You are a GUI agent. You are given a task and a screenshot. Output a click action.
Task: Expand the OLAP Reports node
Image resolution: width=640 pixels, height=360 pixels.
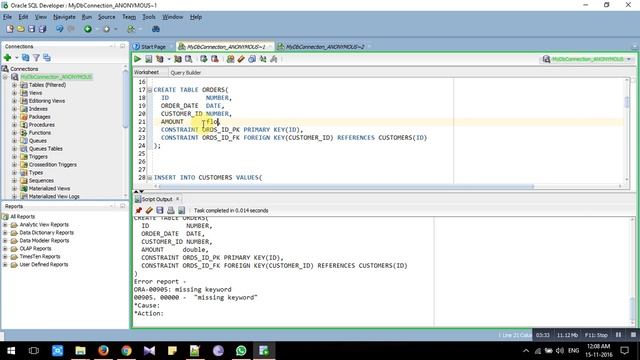pos(5,249)
